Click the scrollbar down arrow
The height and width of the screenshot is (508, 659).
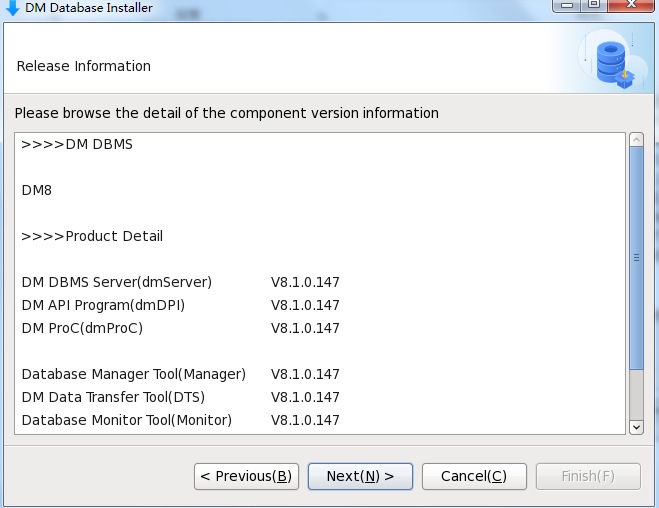point(636,426)
